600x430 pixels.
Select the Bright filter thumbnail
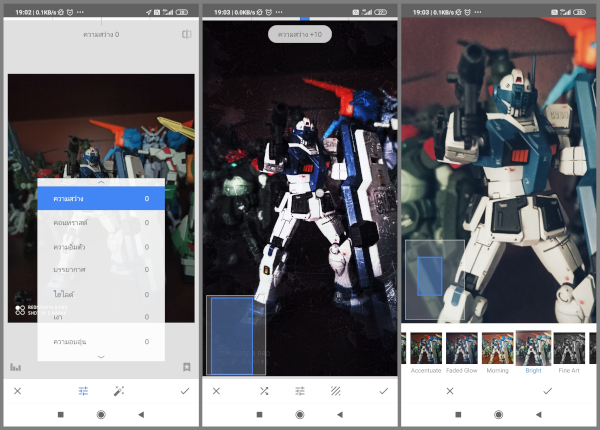tap(533, 348)
